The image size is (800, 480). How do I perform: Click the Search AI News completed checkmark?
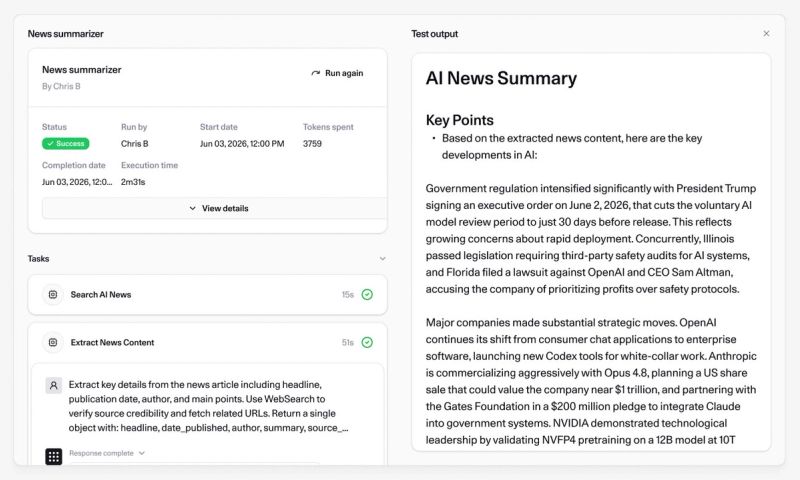[367, 294]
